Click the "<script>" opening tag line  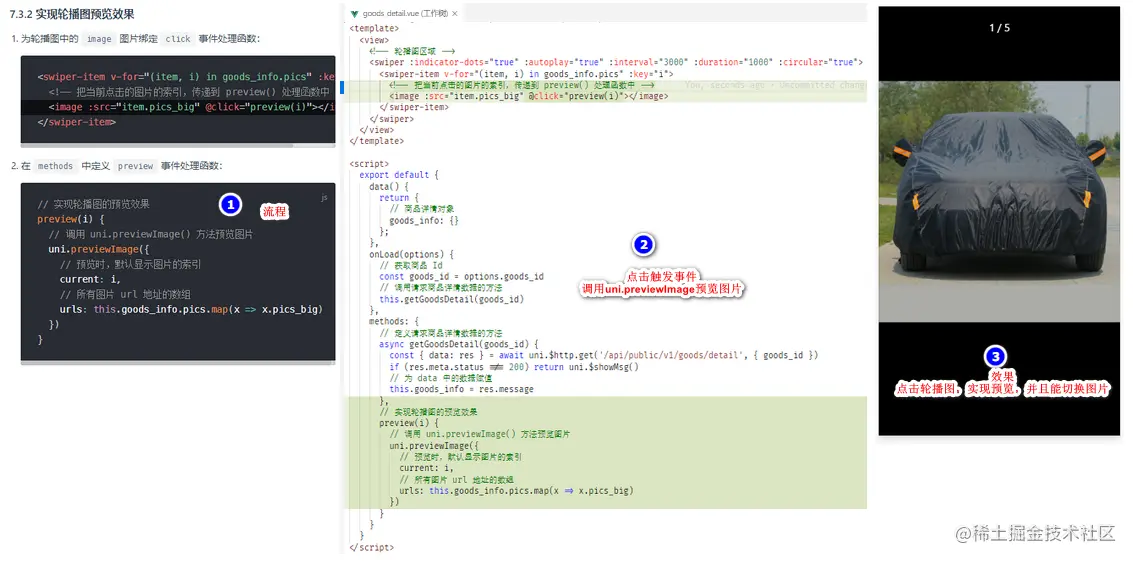coord(369,164)
